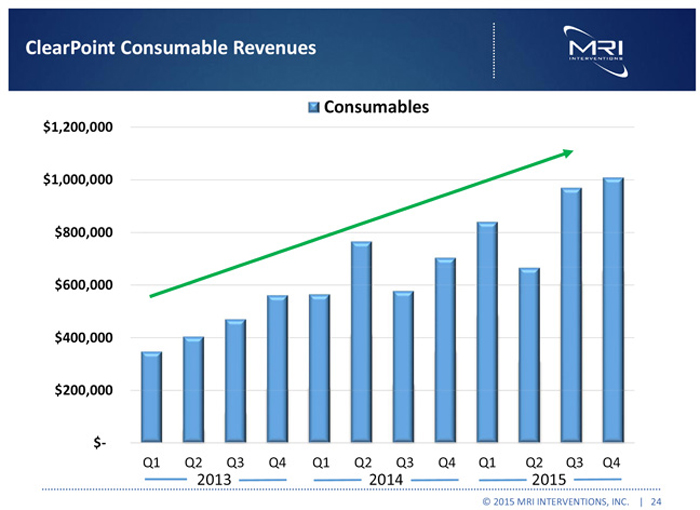Click the slide page number 24

coord(656,500)
